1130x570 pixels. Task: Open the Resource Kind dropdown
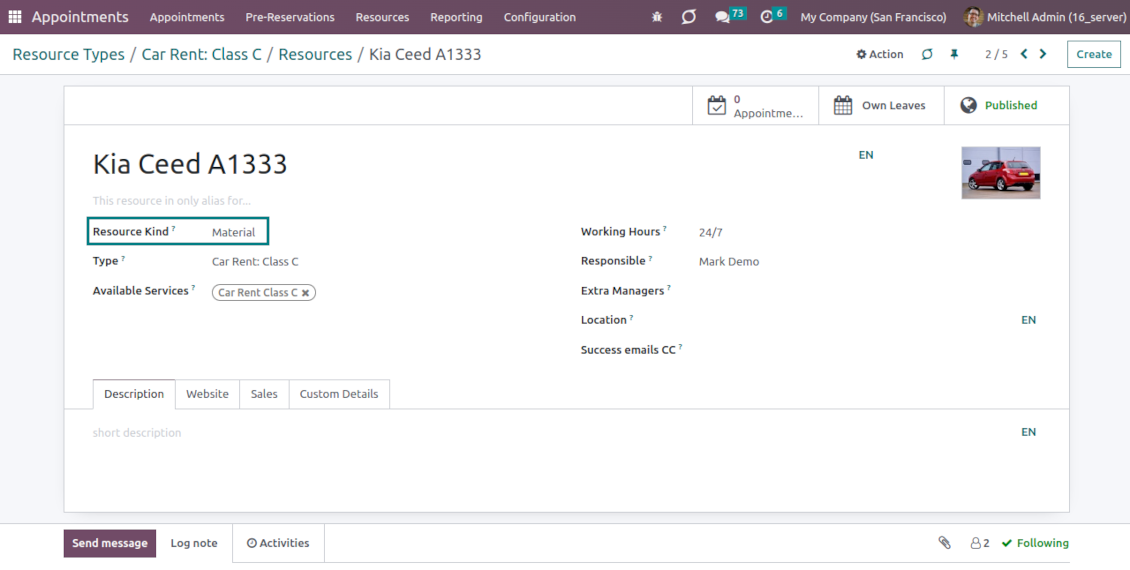point(234,232)
